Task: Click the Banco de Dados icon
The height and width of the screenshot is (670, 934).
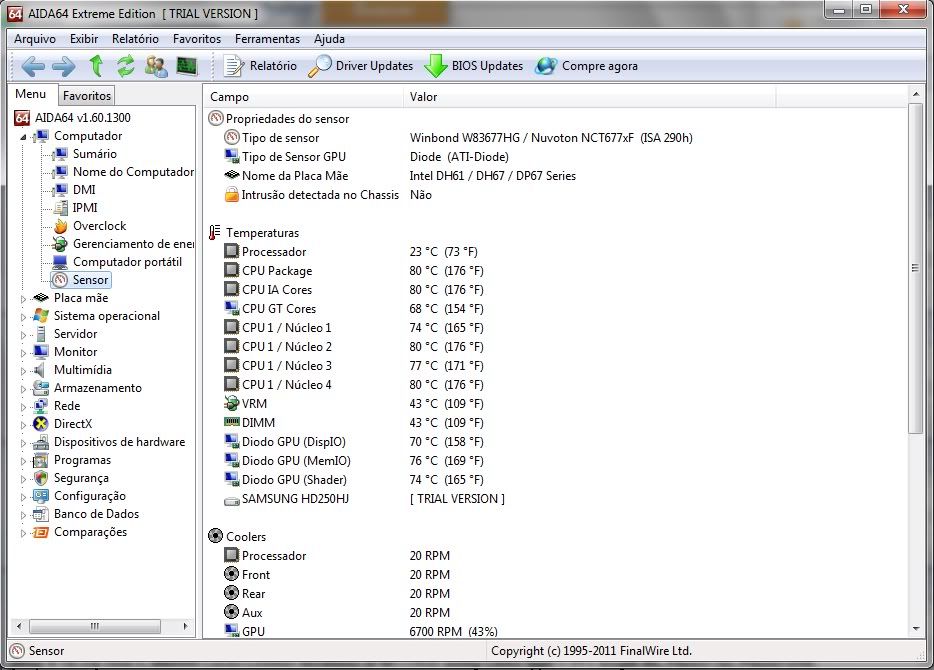Action: tap(41, 513)
